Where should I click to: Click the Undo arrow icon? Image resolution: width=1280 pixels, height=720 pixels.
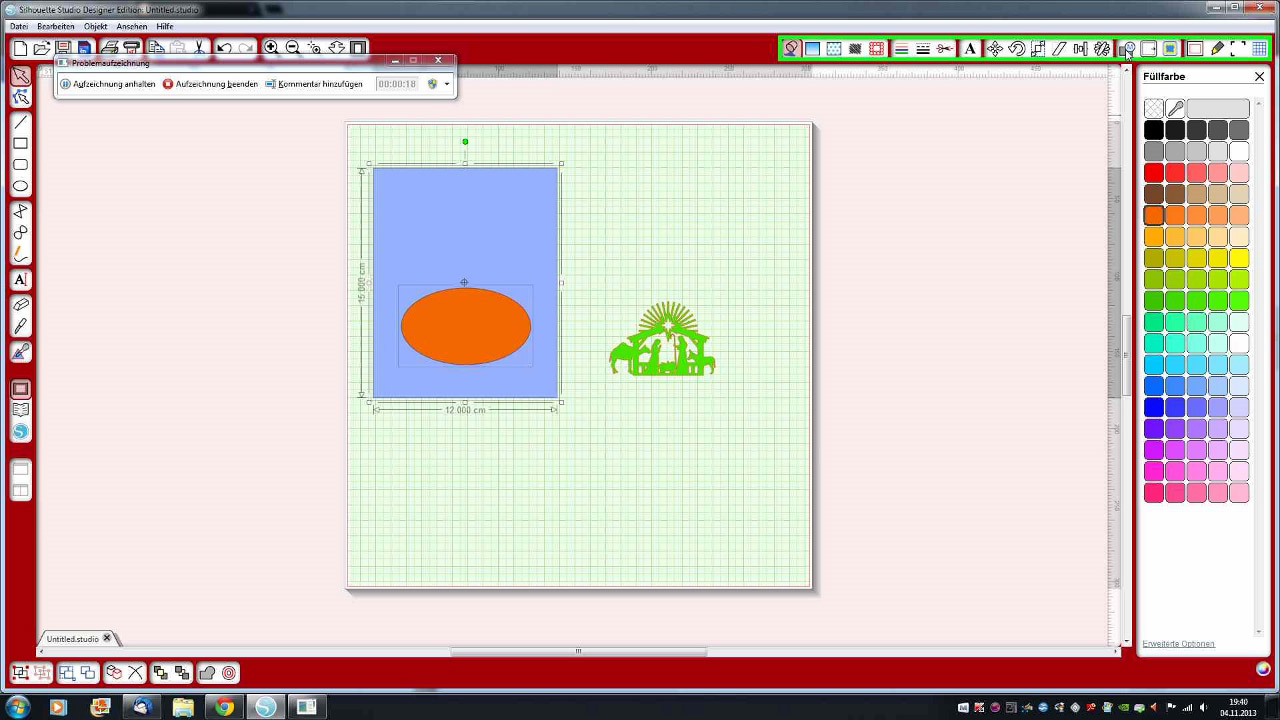tap(224, 47)
